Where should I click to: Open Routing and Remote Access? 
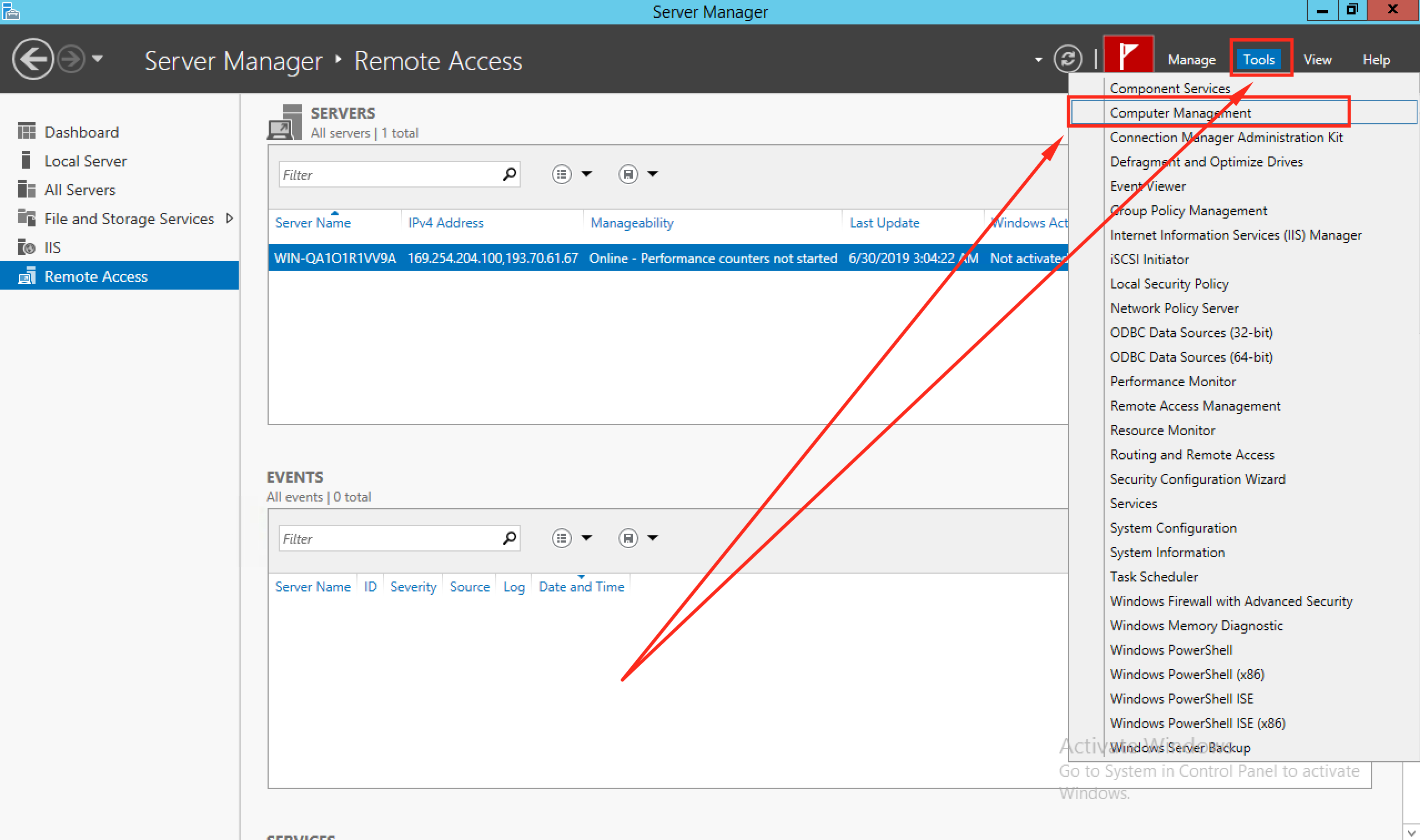click(1192, 454)
